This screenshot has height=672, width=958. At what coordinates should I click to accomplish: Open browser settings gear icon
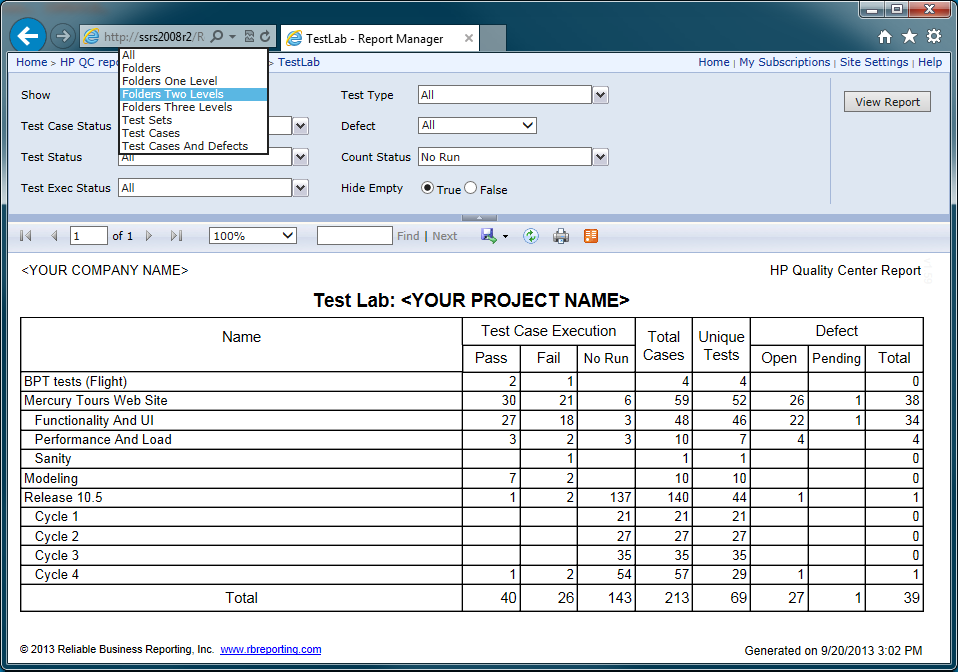[933, 36]
